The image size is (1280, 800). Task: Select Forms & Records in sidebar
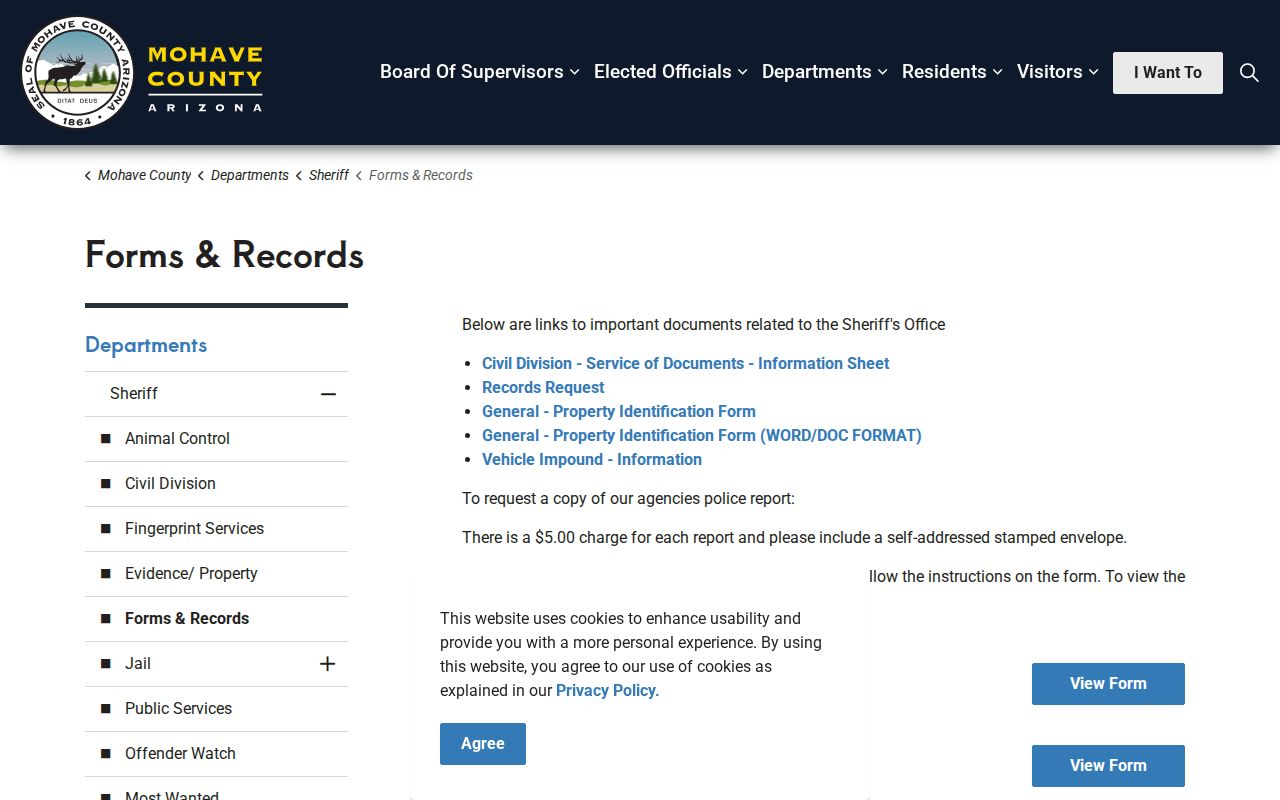(187, 619)
